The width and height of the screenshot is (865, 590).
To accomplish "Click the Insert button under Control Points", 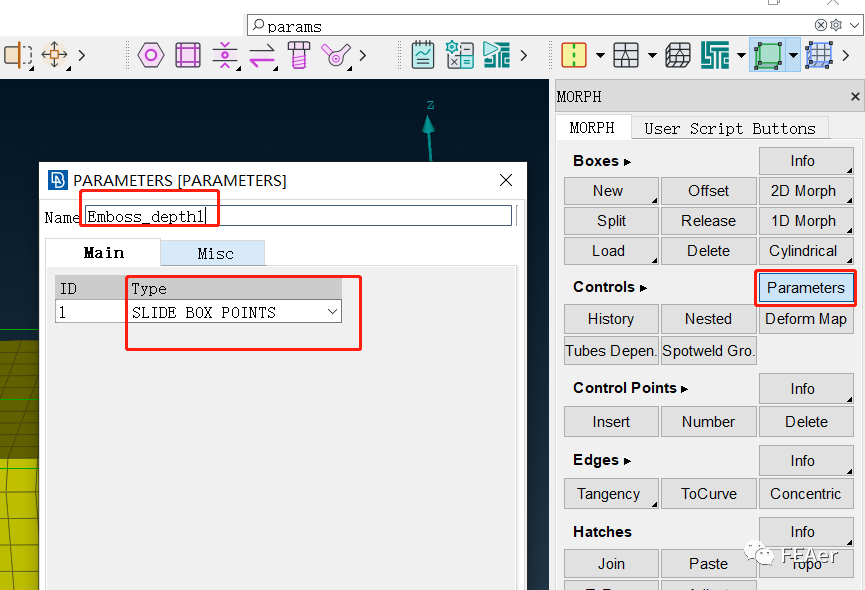I will click(611, 422).
